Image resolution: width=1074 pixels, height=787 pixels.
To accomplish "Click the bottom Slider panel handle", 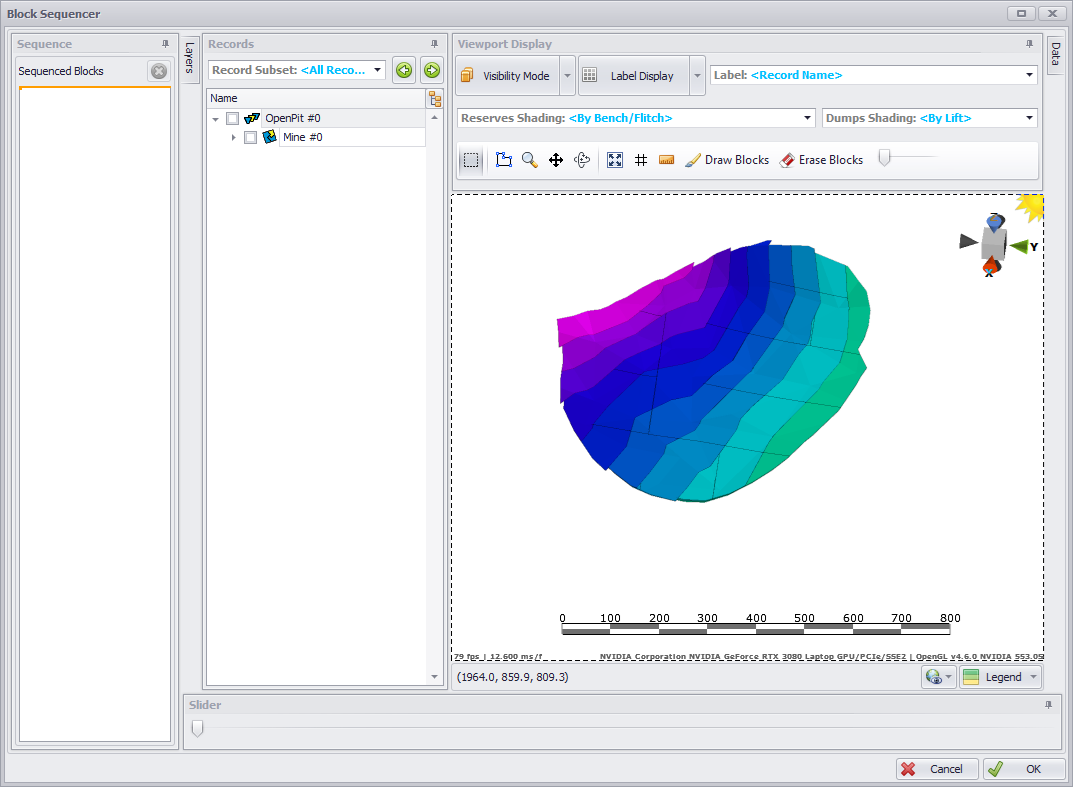I will coord(197,729).
